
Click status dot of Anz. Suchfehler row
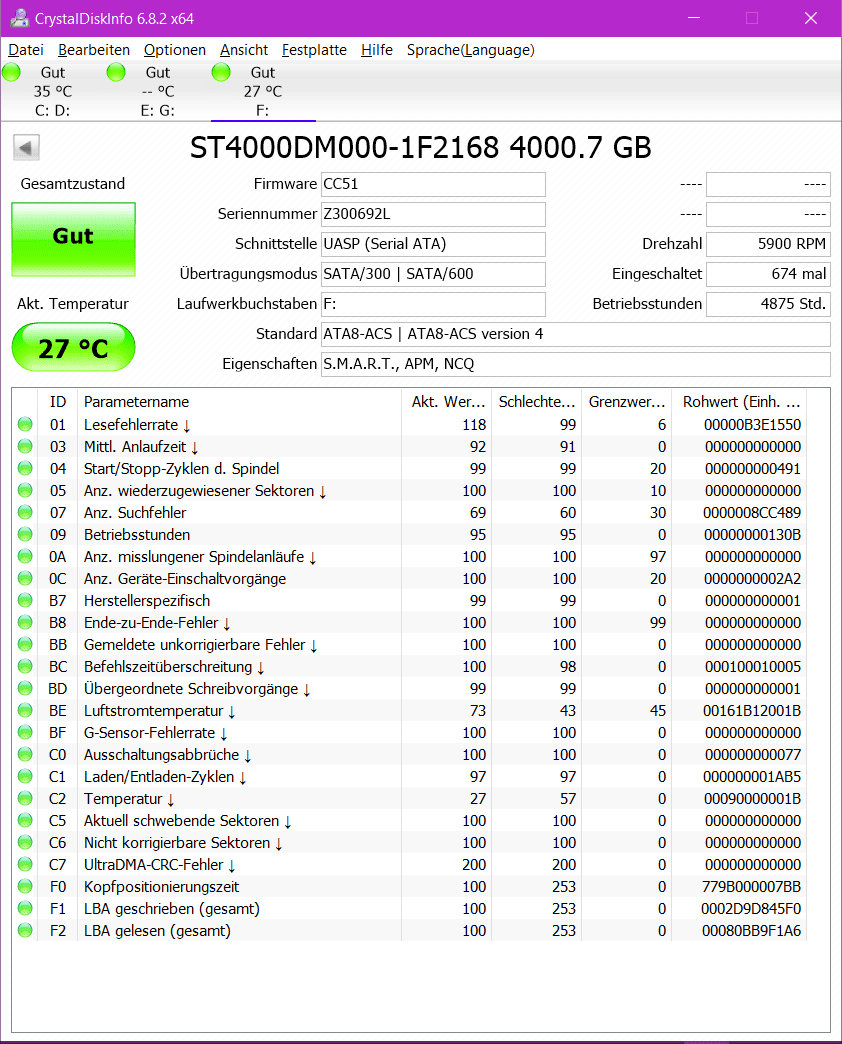[25, 512]
